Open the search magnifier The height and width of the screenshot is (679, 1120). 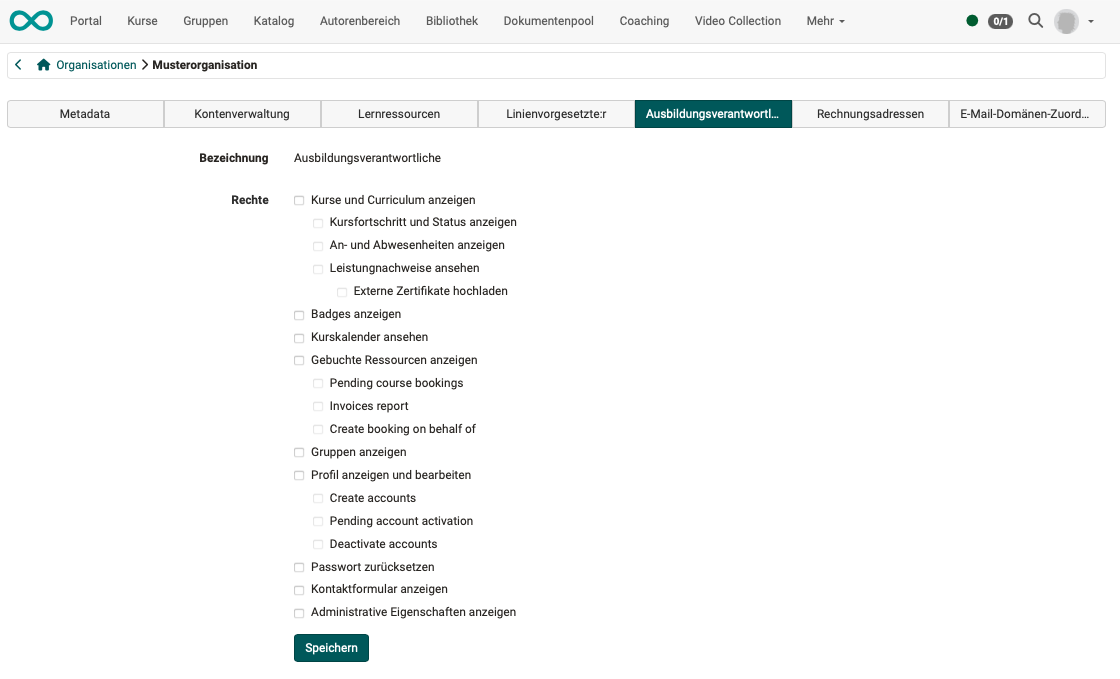coord(1035,20)
